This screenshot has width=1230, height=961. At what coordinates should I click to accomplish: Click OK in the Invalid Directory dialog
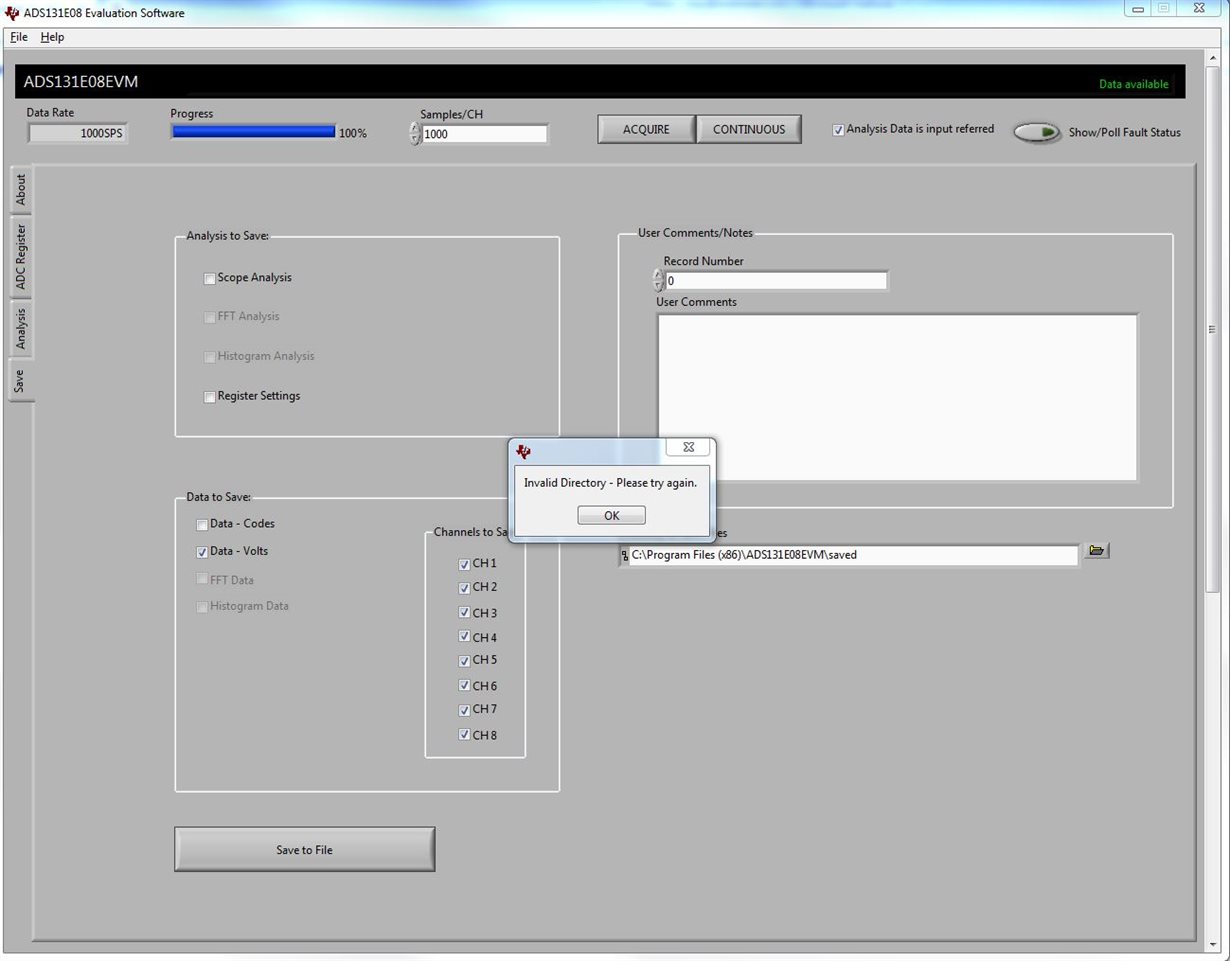coord(611,515)
